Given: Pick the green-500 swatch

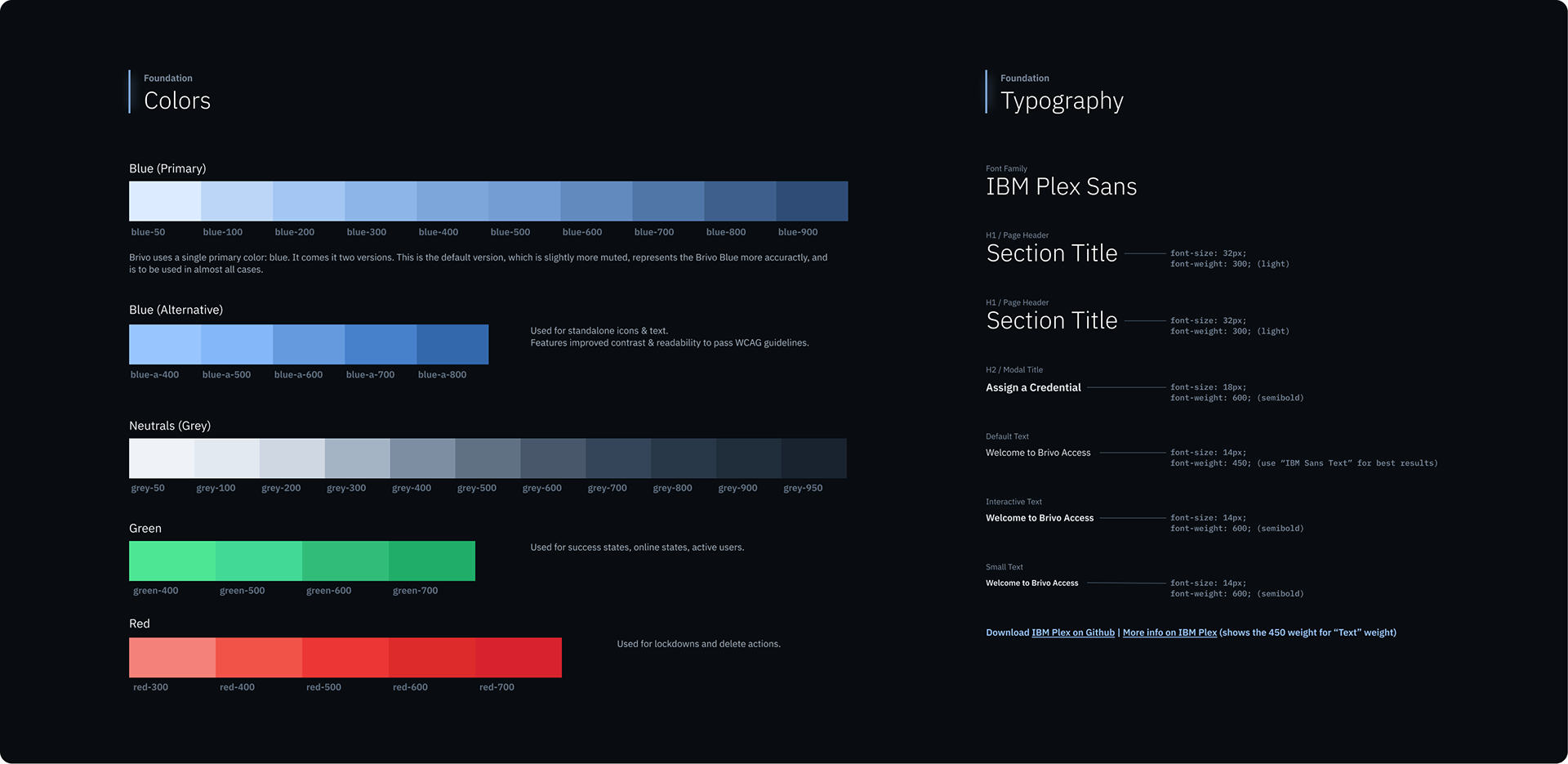Looking at the screenshot, I should click(259, 561).
